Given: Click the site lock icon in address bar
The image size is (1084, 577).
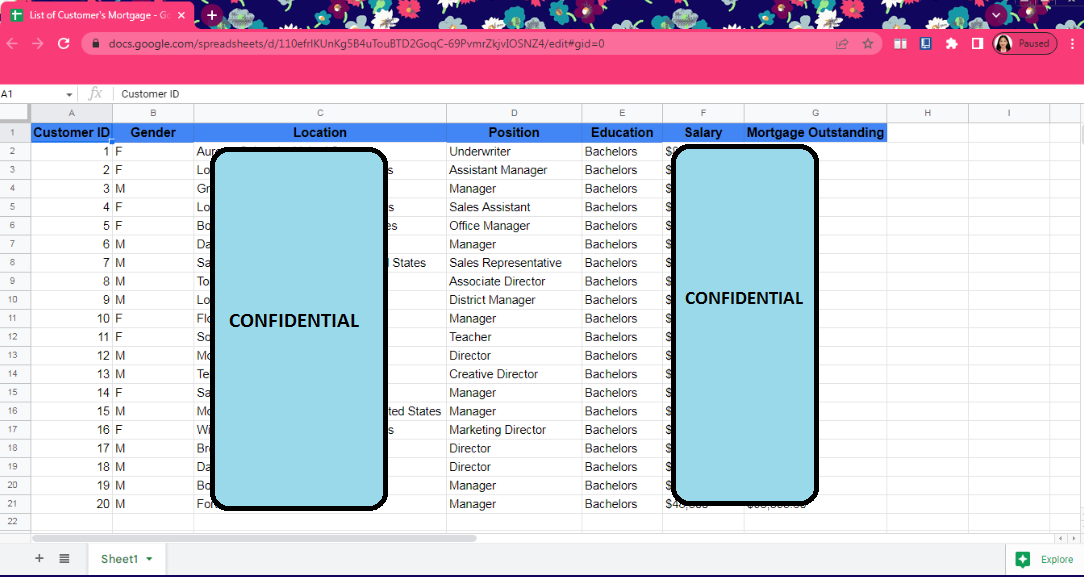Looking at the screenshot, I should click(95, 44).
